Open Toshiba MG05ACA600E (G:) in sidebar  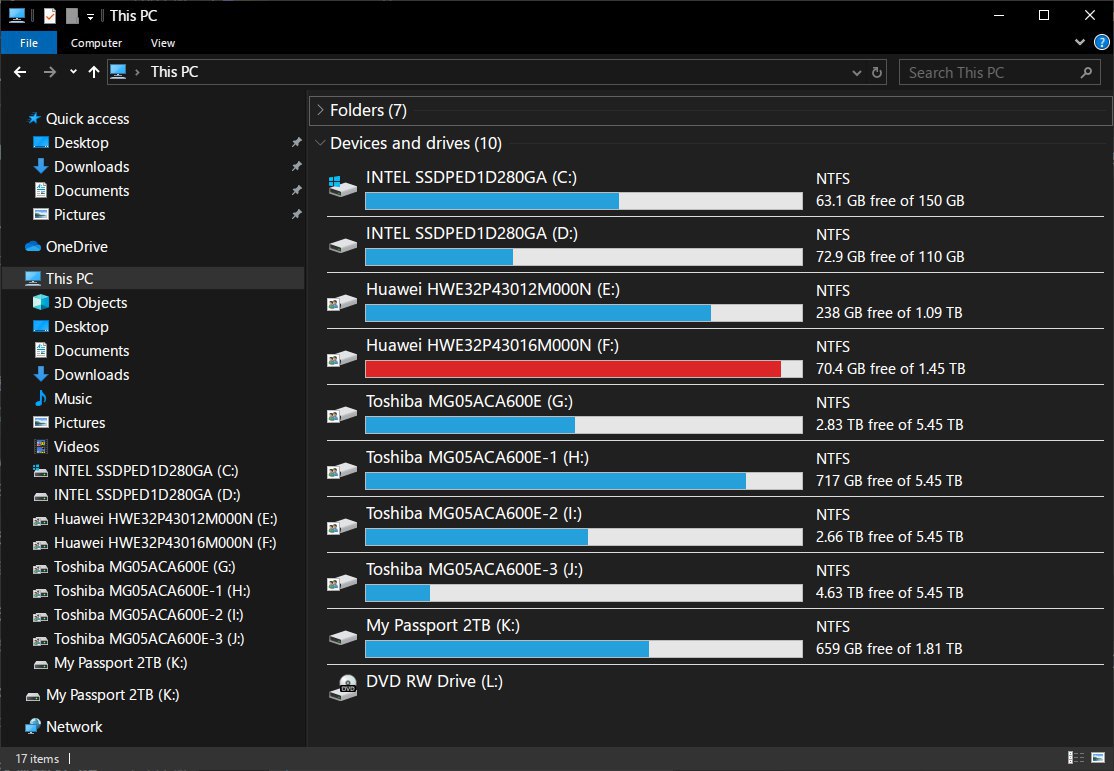[x=144, y=567]
